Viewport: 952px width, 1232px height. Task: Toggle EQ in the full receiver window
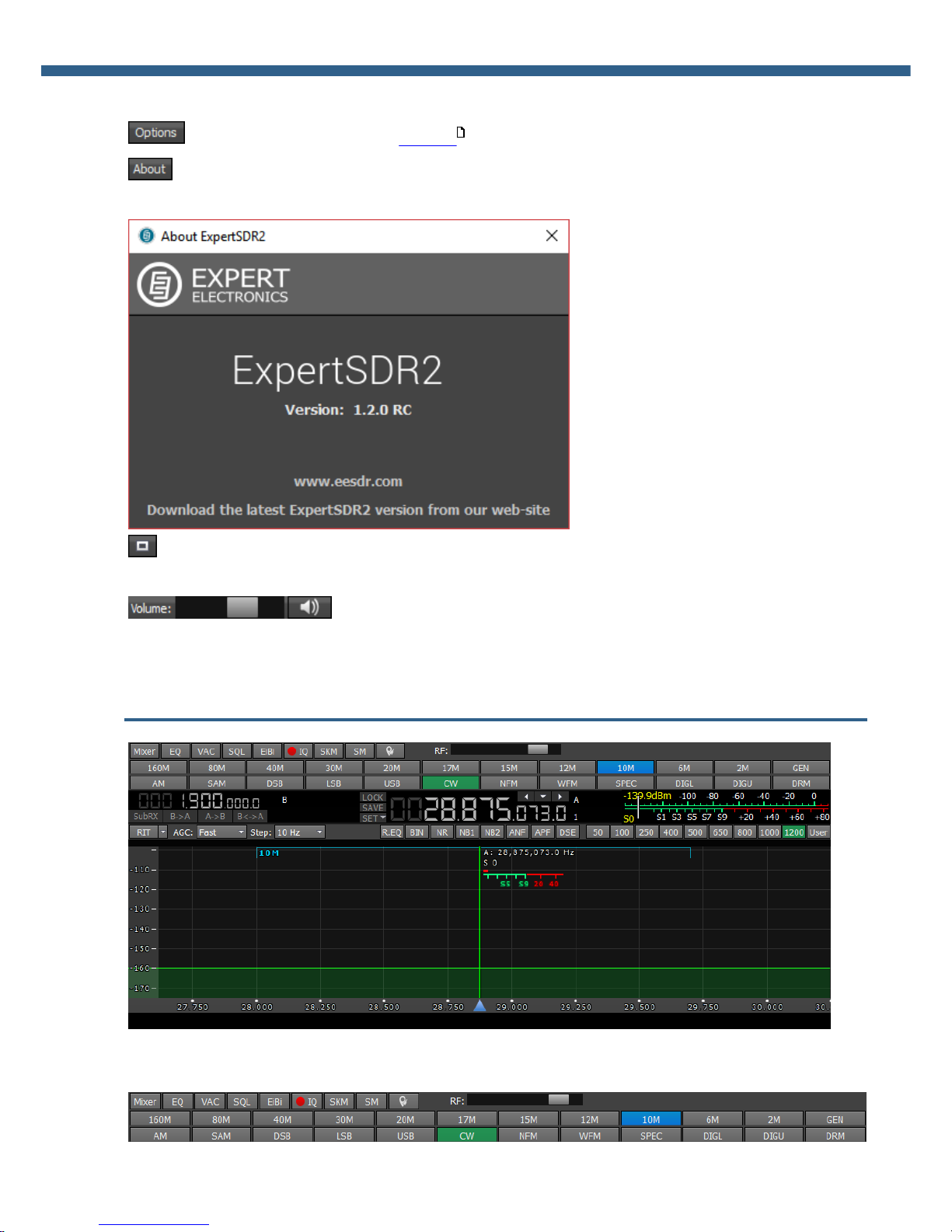pyautogui.click(x=175, y=752)
